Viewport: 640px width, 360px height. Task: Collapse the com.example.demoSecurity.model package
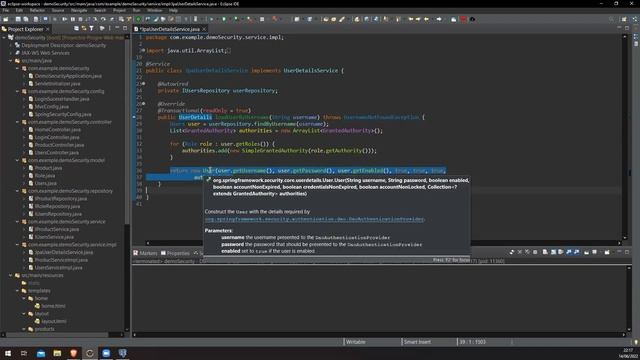18,160
